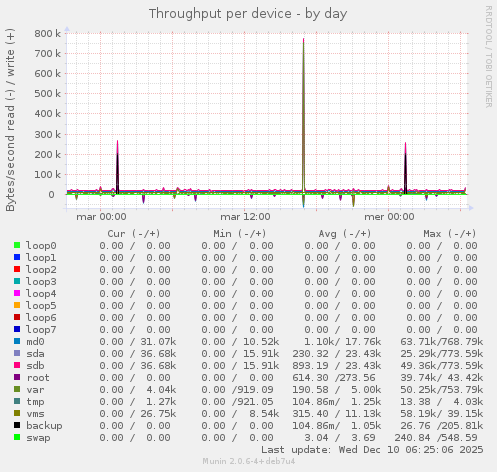The width and height of the screenshot is (497, 472).
Task: Click the 'Avg (-/+)' column header
Action: point(345,234)
